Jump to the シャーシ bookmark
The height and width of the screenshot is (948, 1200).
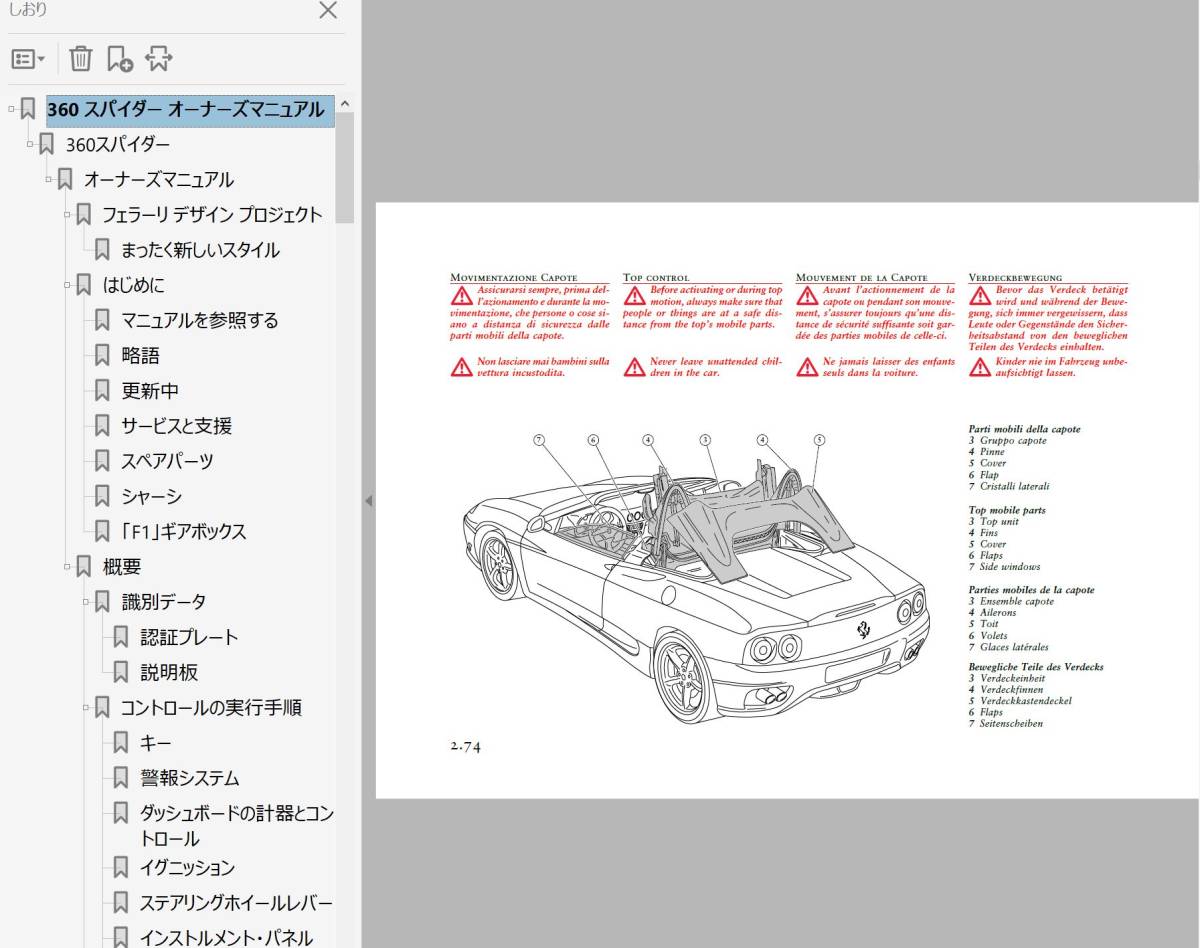pyautogui.click(x=152, y=497)
